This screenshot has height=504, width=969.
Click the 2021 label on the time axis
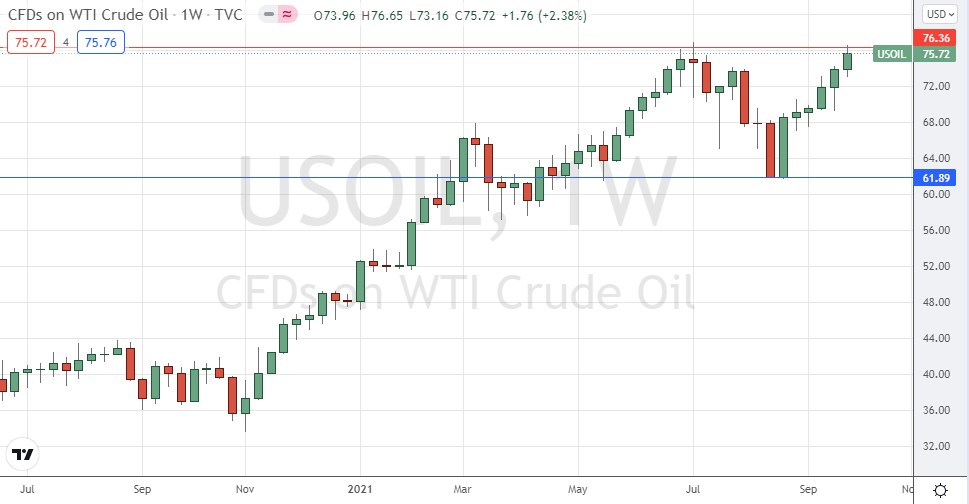(357, 490)
